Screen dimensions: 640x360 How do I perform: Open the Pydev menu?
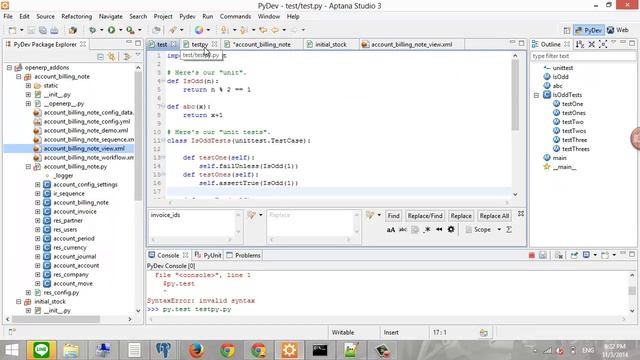pyautogui.click(x=187, y=16)
